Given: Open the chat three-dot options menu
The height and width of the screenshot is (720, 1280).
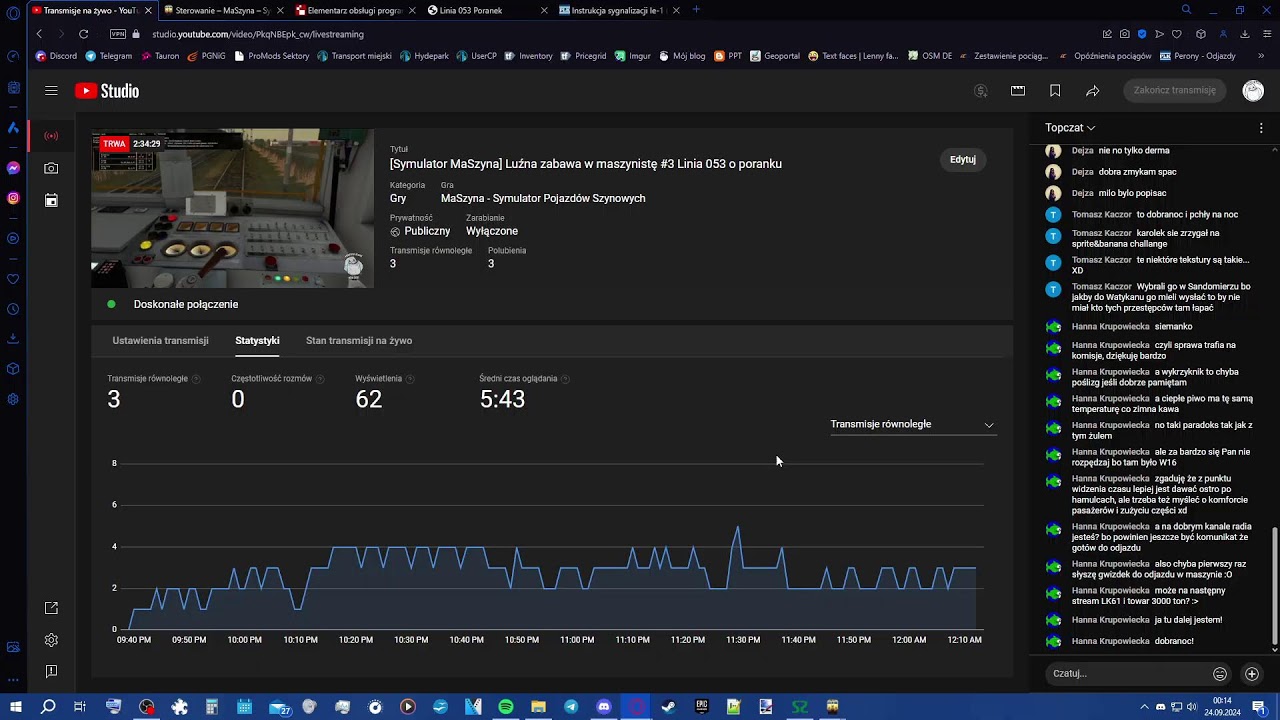Looking at the screenshot, I should (x=1261, y=128).
